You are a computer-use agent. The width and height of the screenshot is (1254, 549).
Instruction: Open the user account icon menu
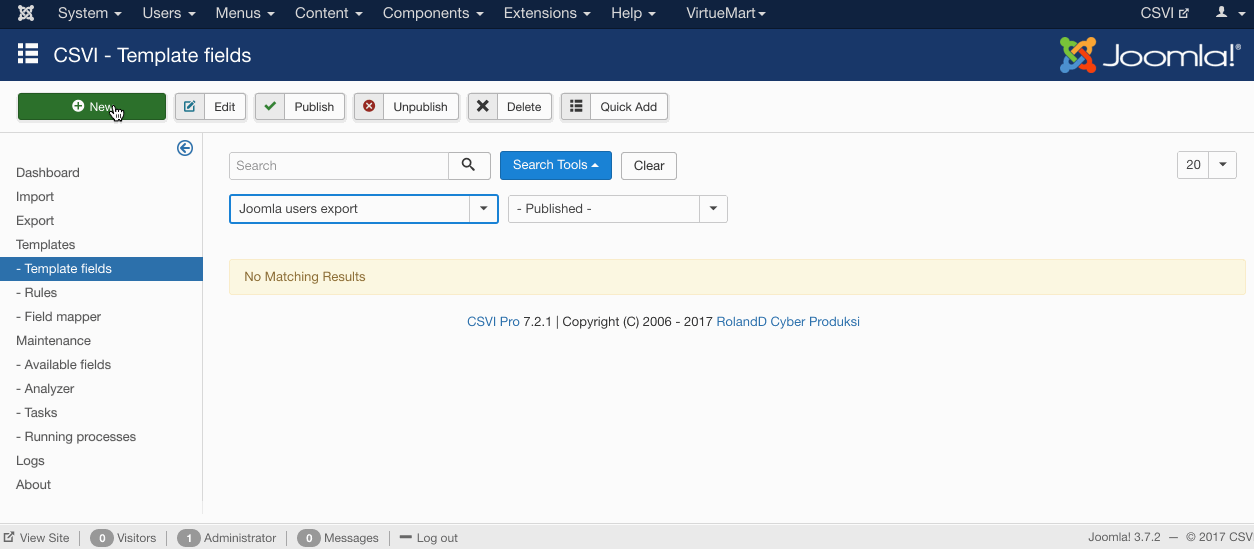tap(1227, 13)
